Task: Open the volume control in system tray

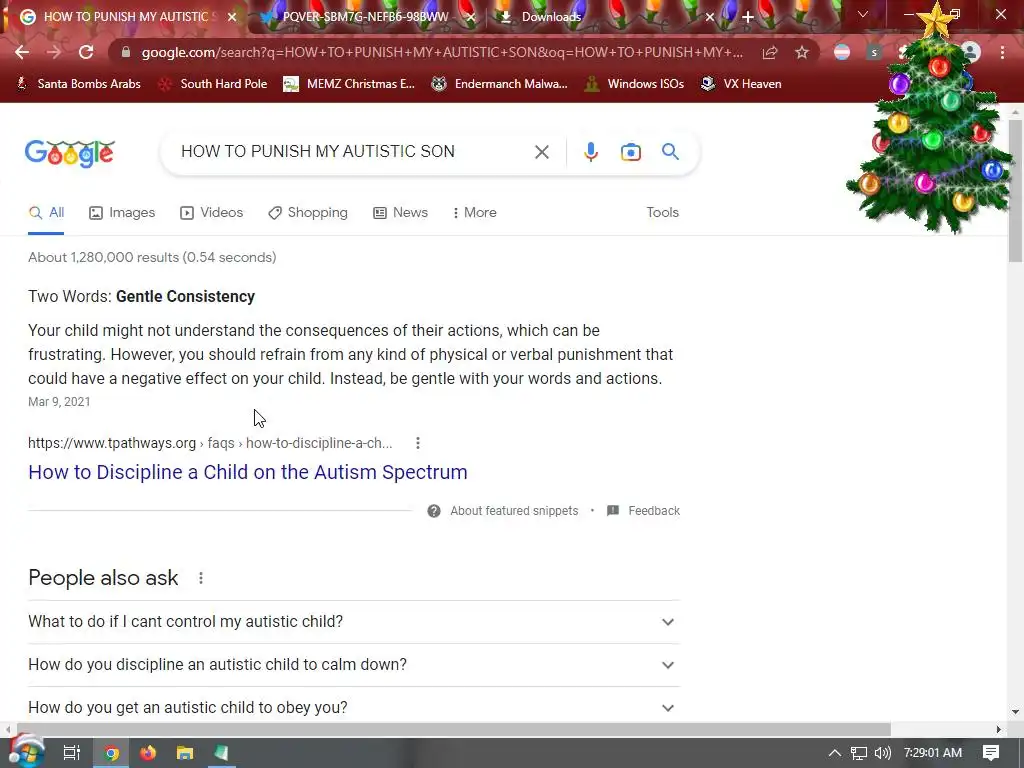Action: pos(882,753)
